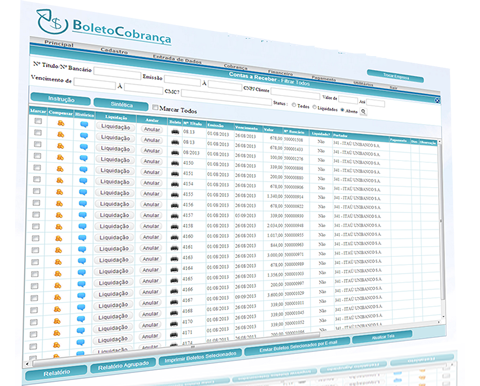
Task: Open the Financeiro menu
Action: tap(280, 72)
